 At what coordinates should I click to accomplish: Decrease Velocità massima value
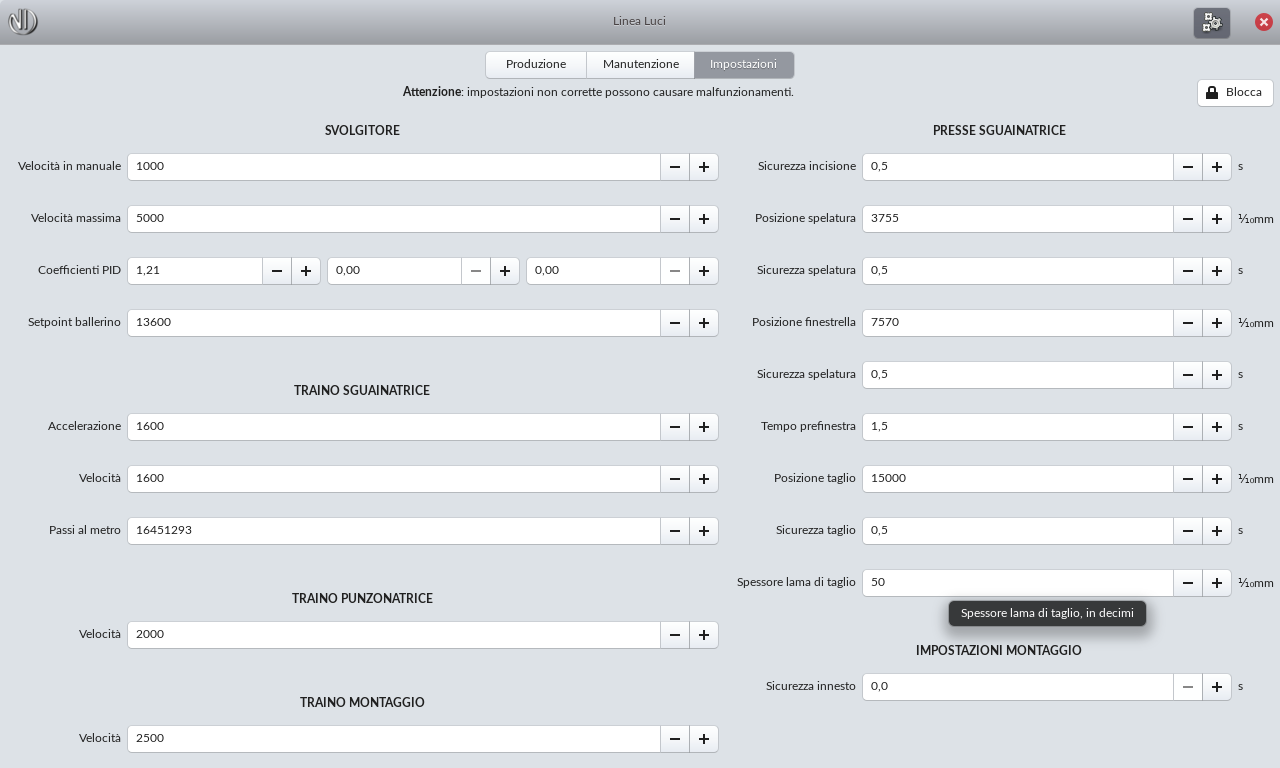[675, 219]
